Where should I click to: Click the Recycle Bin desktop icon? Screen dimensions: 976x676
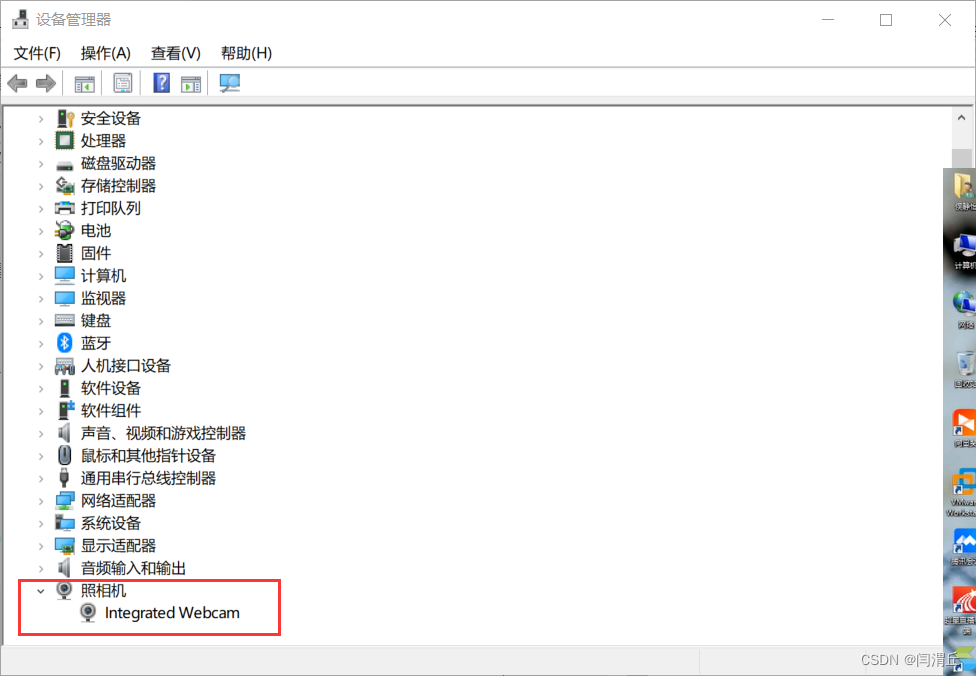pos(965,370)
